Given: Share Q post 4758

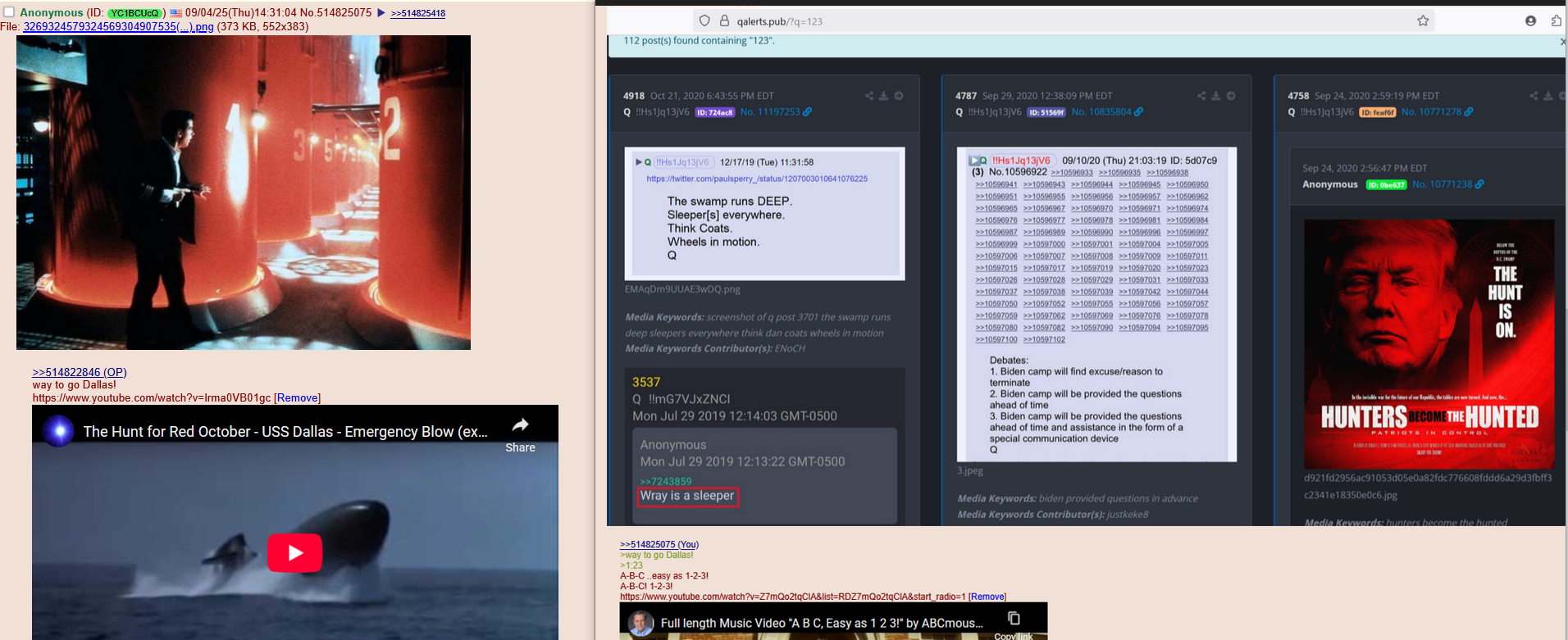Looking at the screenshot, I should coord(1534,96).
